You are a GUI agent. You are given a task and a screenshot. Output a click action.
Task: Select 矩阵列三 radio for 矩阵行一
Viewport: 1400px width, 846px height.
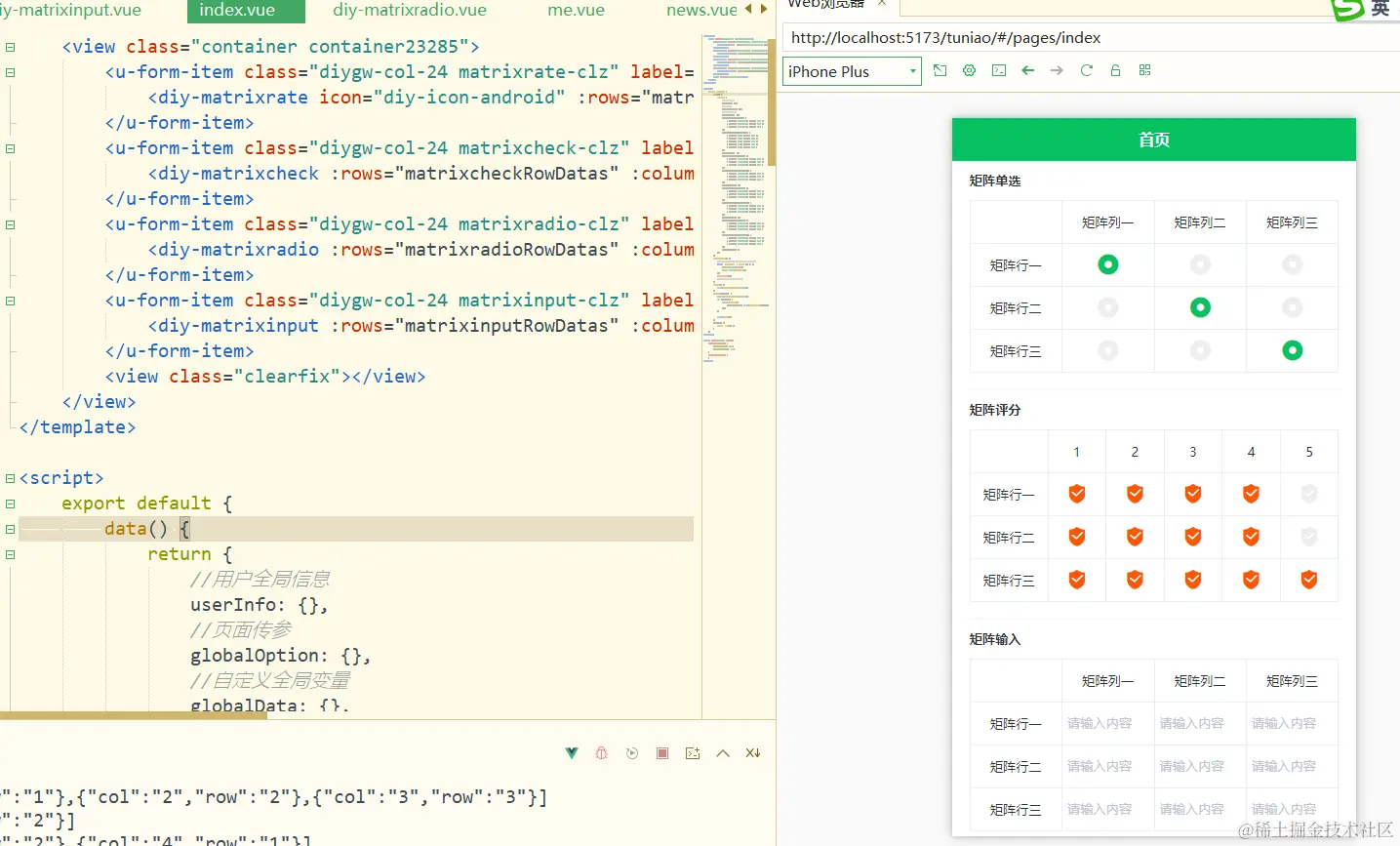1293,264
